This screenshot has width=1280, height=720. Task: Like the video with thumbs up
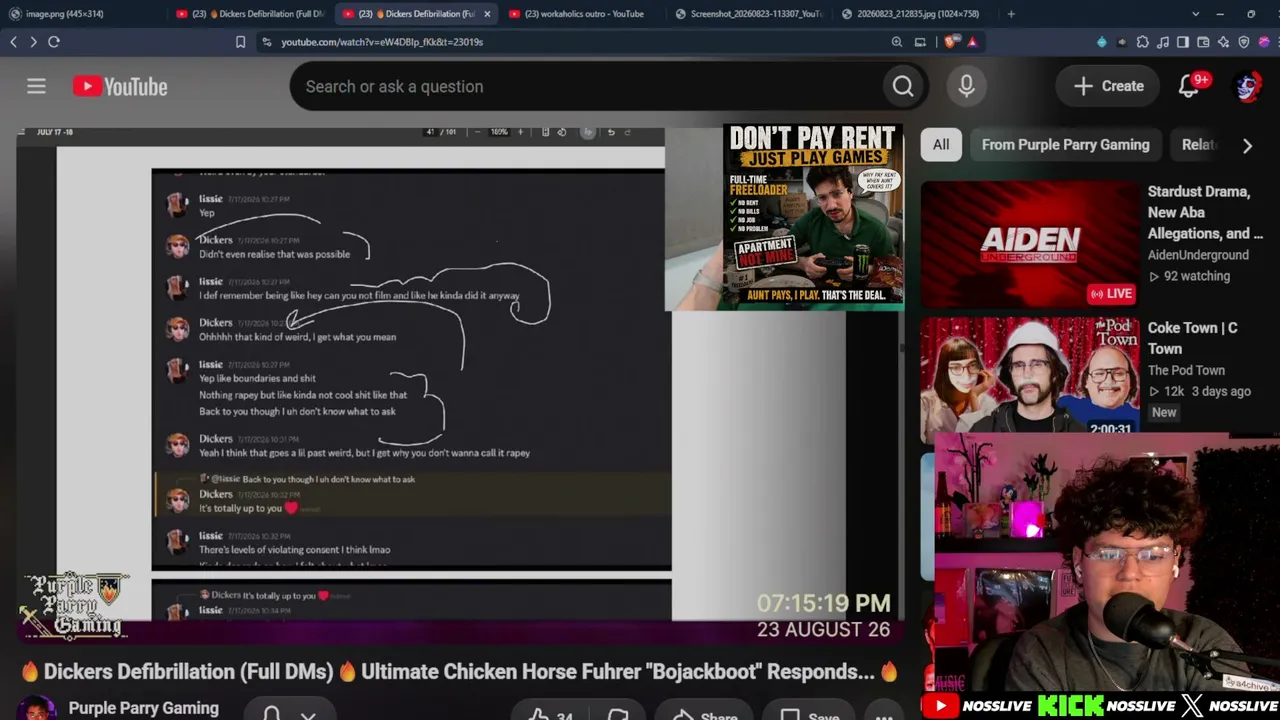pos(539,715)
